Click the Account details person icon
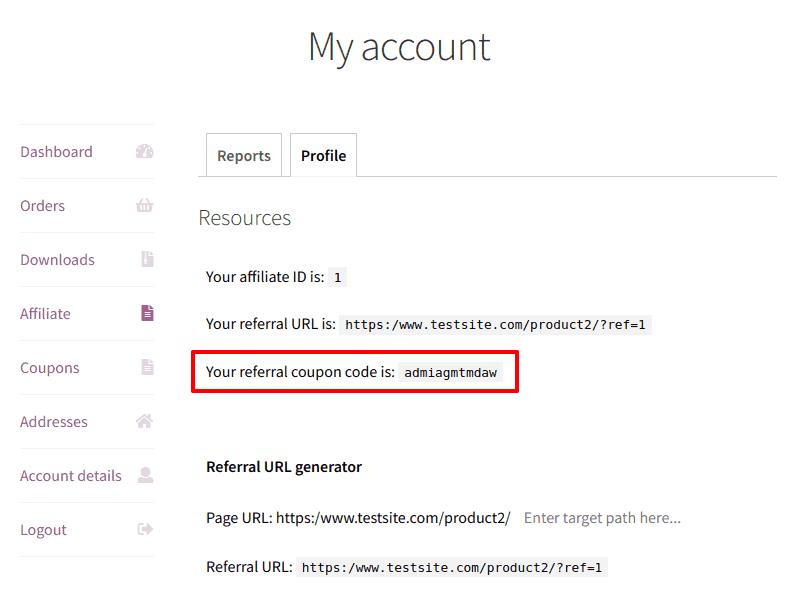 pos(145,475)
